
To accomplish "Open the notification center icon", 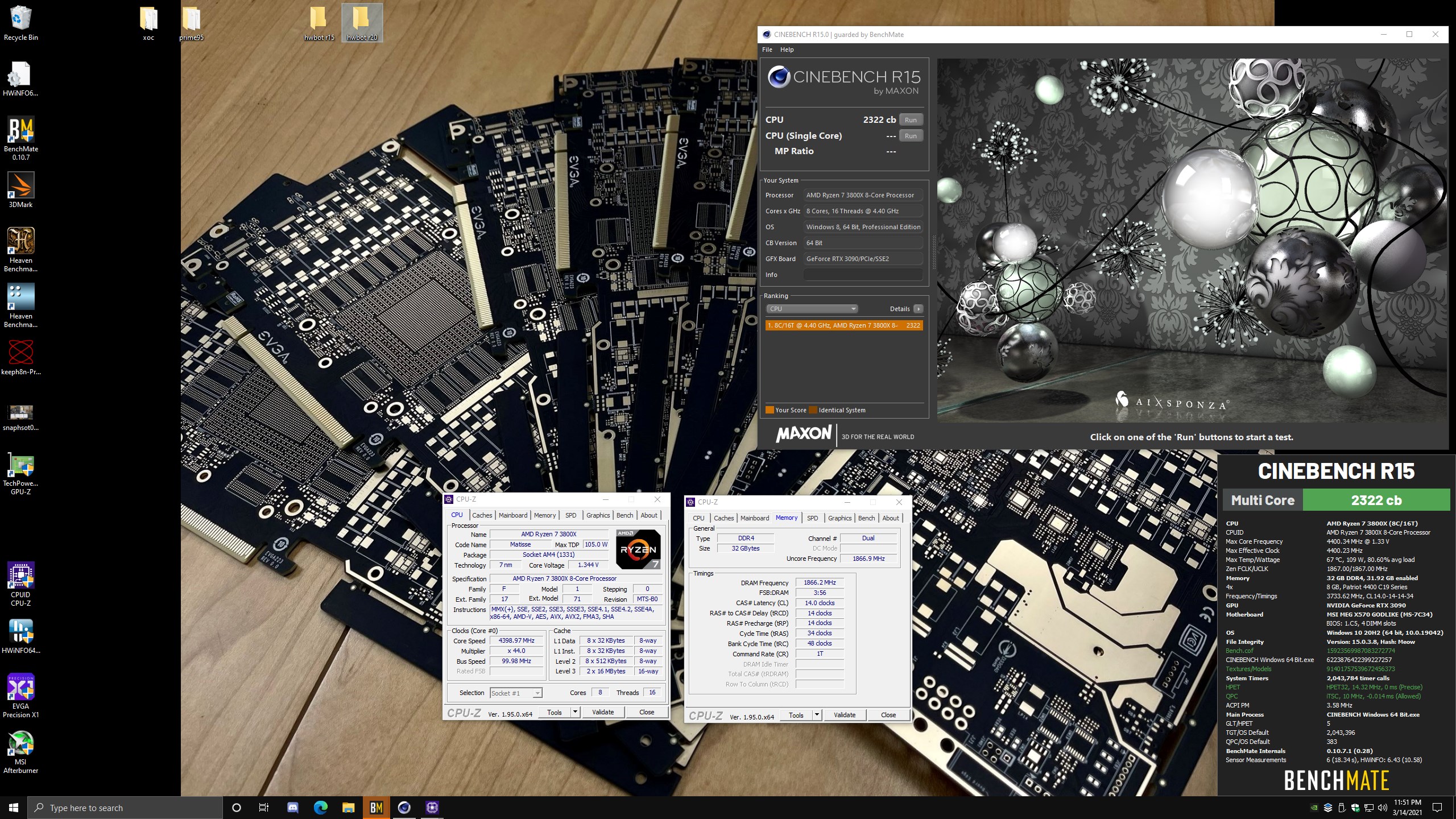I will click(1437, 808).
